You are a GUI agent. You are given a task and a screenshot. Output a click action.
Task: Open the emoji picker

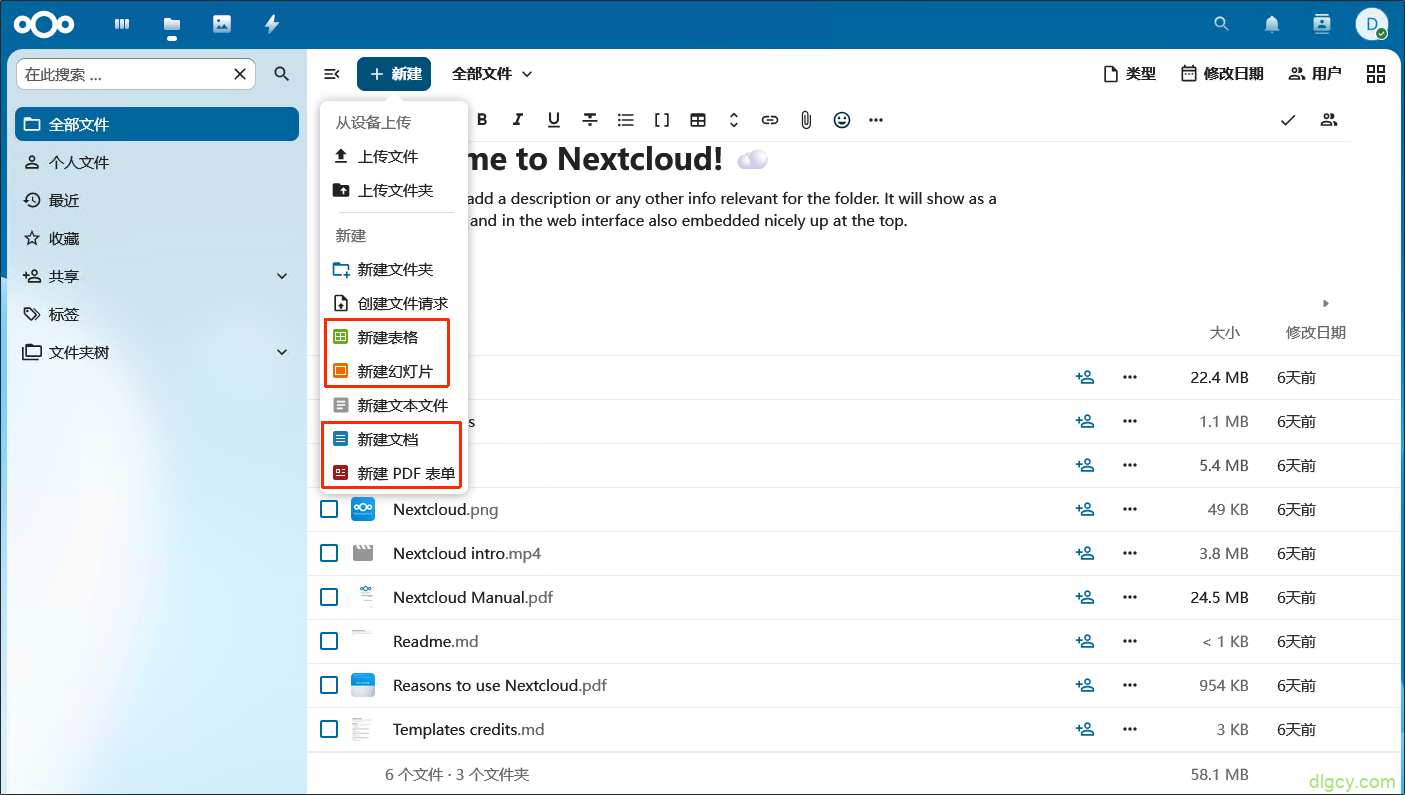pyautogui.click(x=842, y=120)
